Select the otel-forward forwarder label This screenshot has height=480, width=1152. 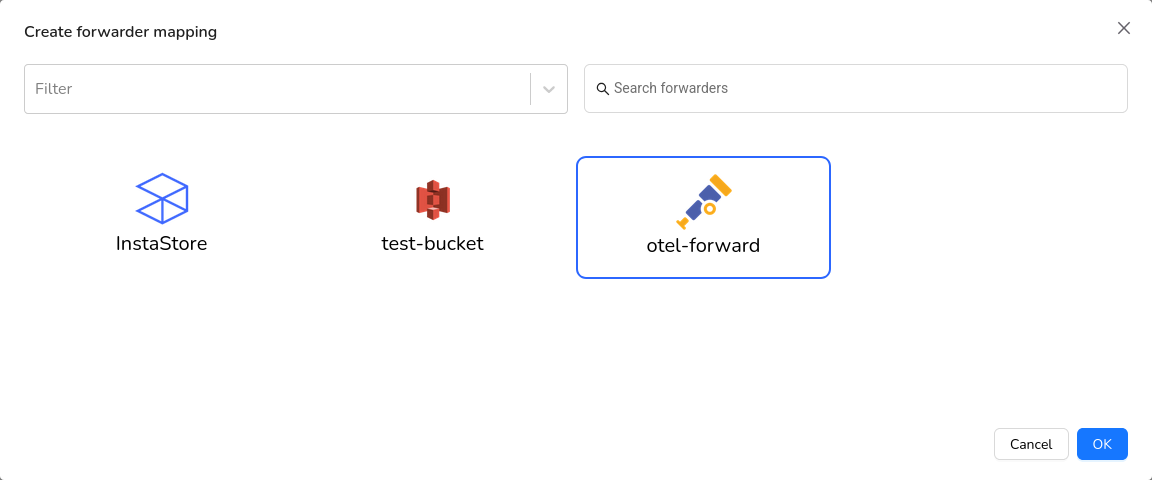click(703, 245)
